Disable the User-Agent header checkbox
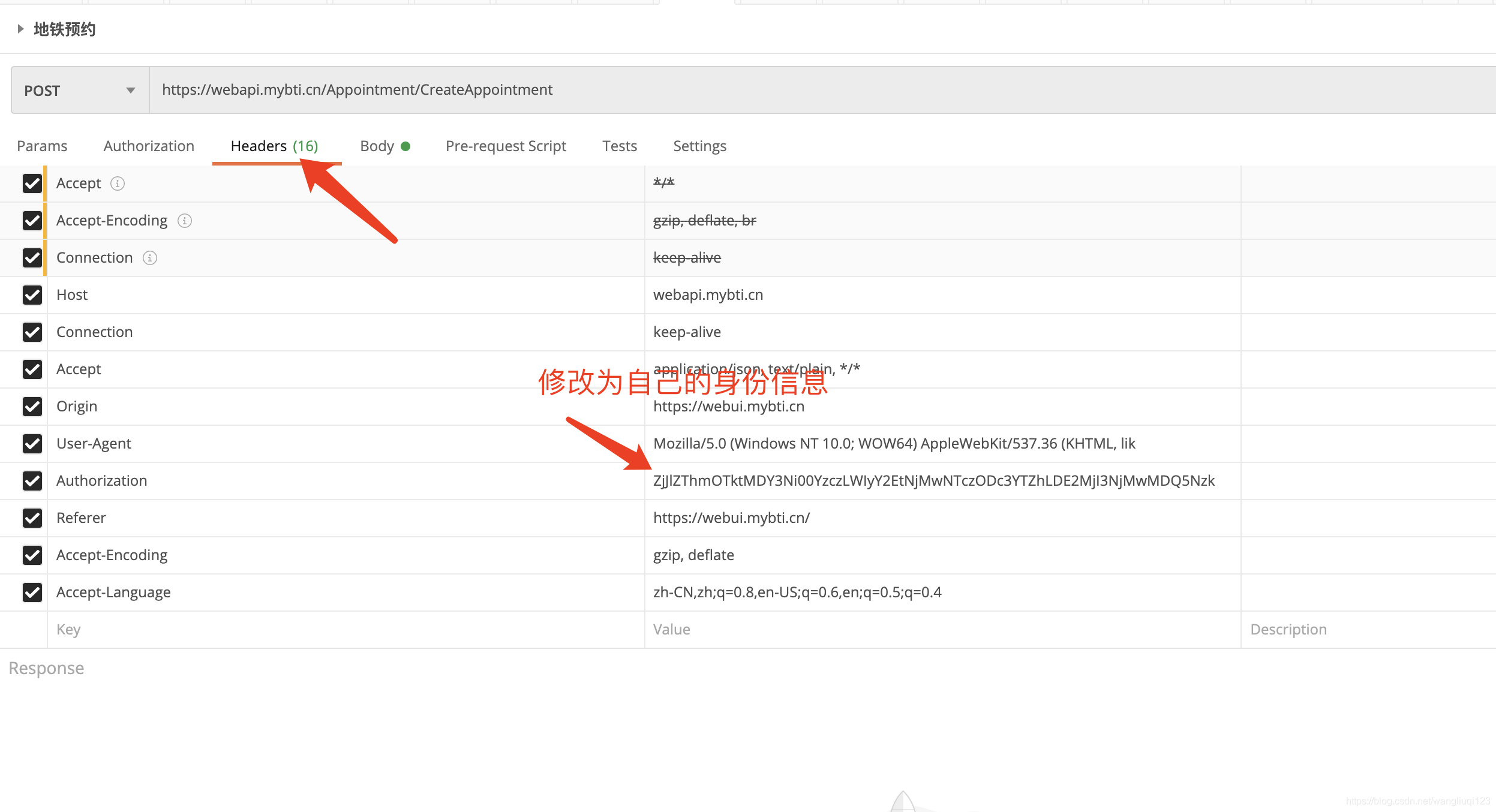 [x=32, y=444]
